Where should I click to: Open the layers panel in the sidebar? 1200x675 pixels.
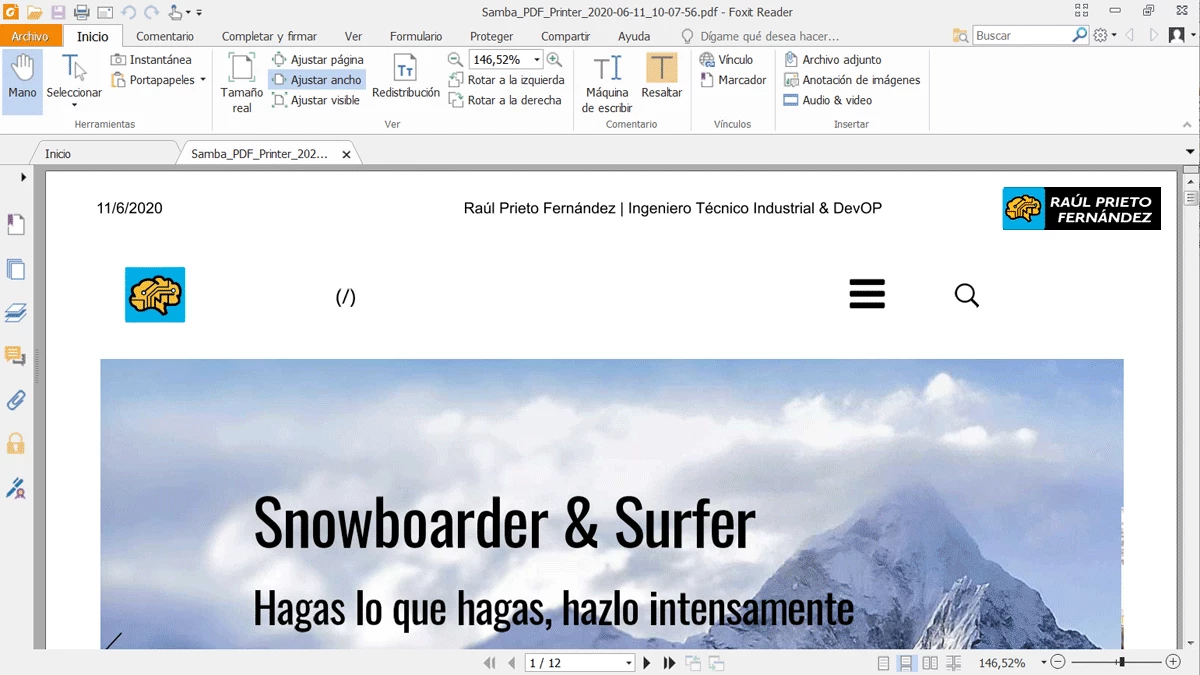[16, 313]
